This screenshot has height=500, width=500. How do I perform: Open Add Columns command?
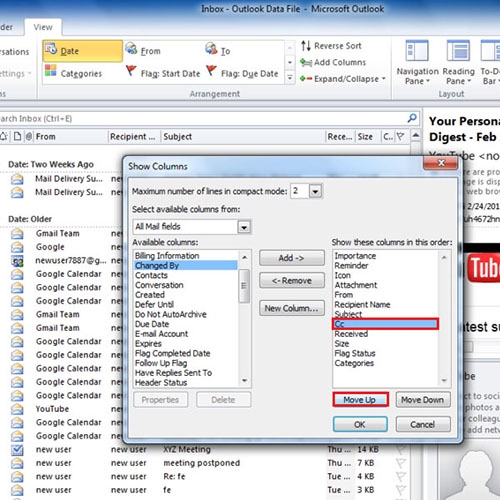333,62
